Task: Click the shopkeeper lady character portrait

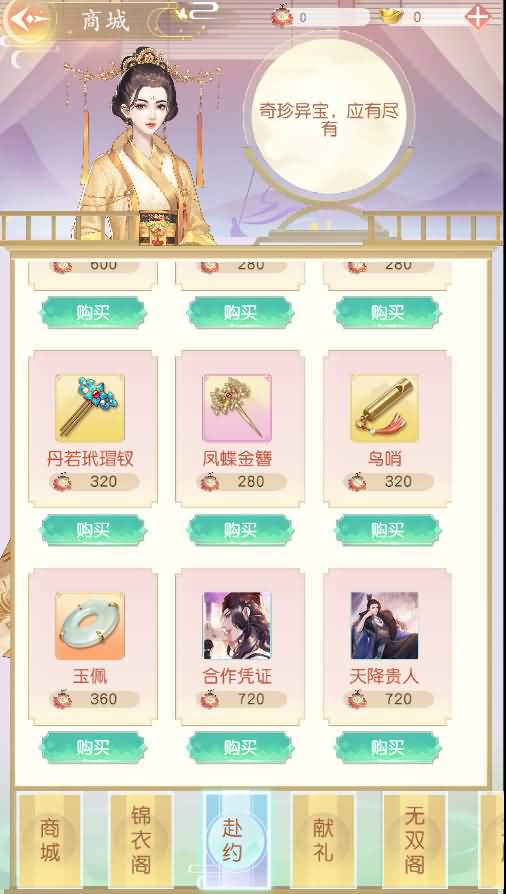Action: point(145,148)
